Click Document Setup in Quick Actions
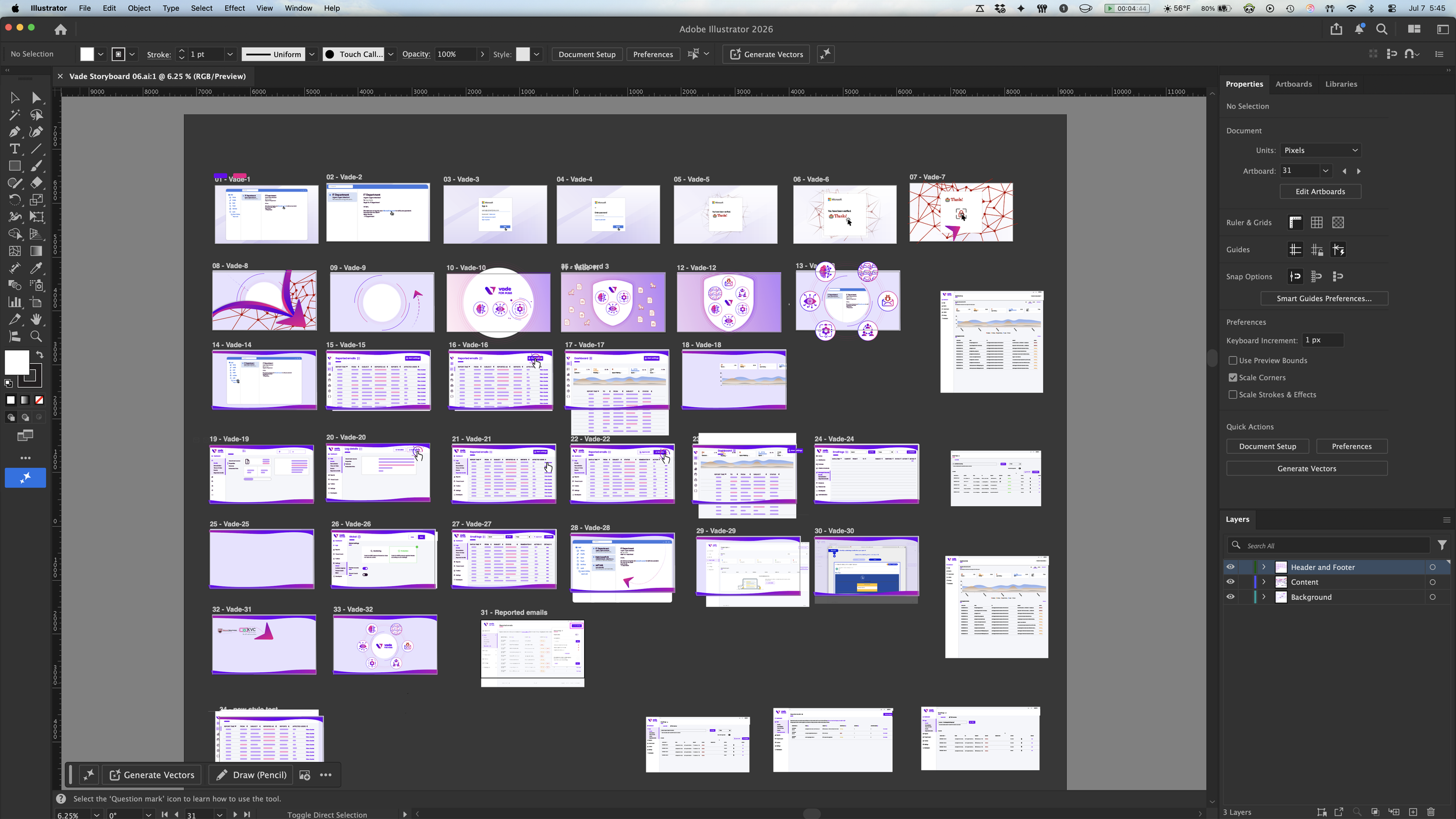The image size is (1456, 819). [x=1267, y=447]
